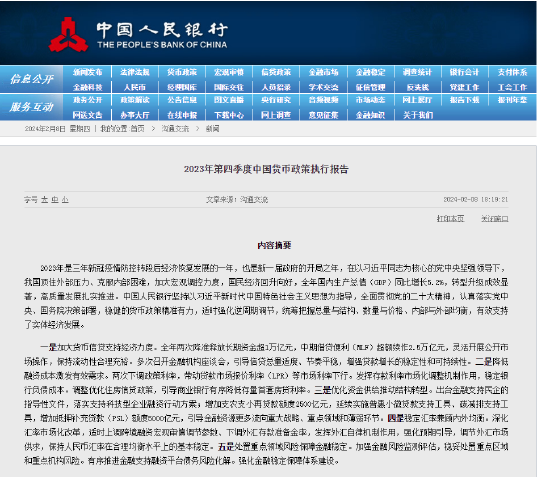Open the 新闻发布 navigation item
This screenshot has height=477, width=550.
coord(87,72)
